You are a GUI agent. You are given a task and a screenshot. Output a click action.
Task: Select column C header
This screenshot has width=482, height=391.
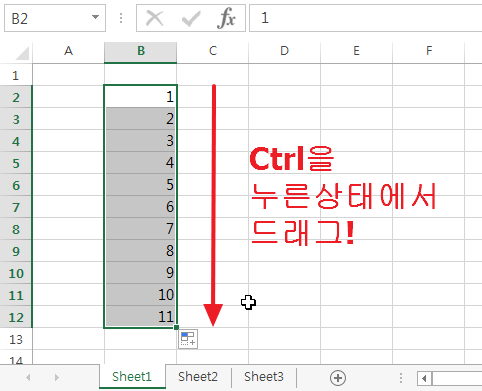(x=213, y=51)
